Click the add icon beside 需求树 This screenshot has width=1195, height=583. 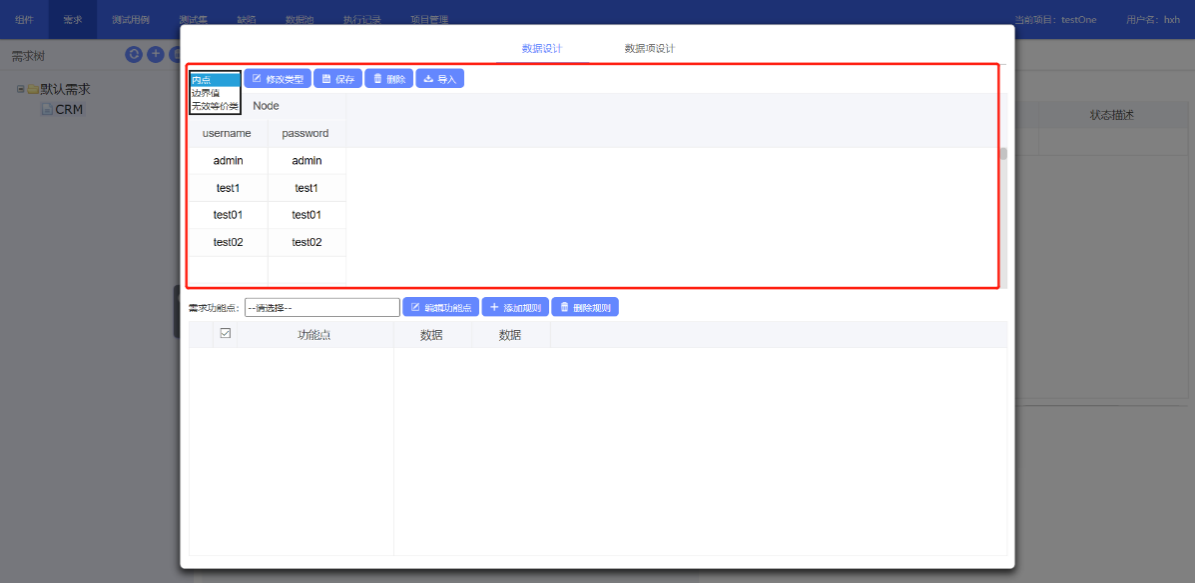coord(156,55)
